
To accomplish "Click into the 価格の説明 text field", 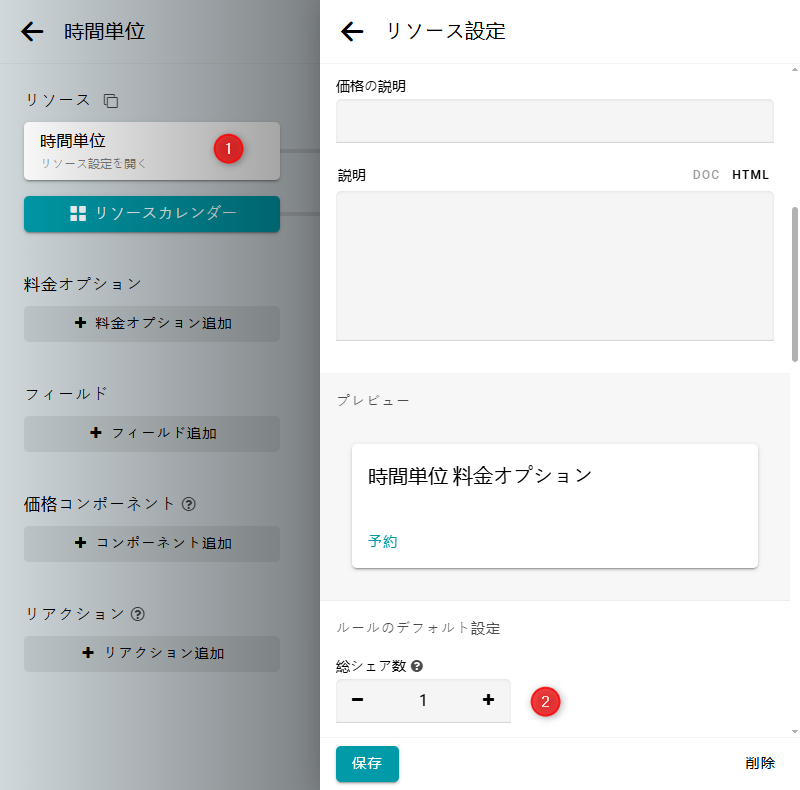I will tap(554, 121).
